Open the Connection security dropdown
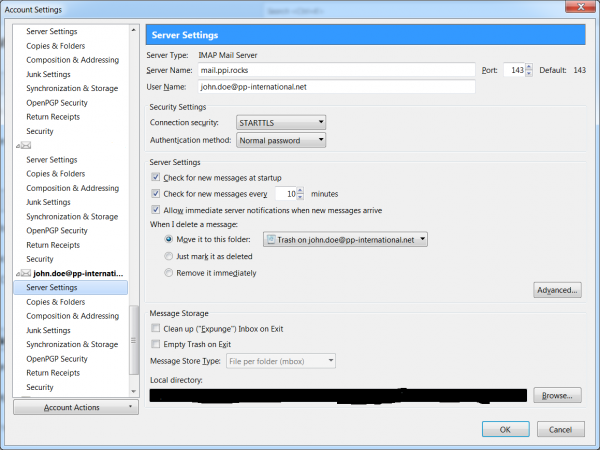This screenshot has width=600, height=450. point(280,122)
